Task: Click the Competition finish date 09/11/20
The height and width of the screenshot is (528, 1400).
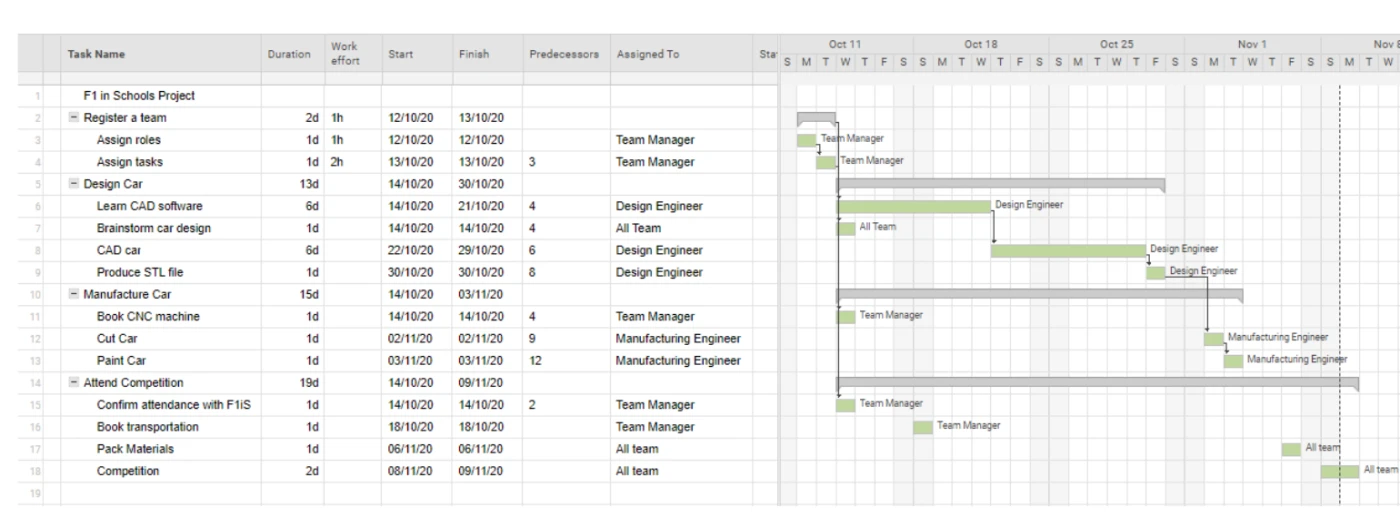Action: [481, 471]
